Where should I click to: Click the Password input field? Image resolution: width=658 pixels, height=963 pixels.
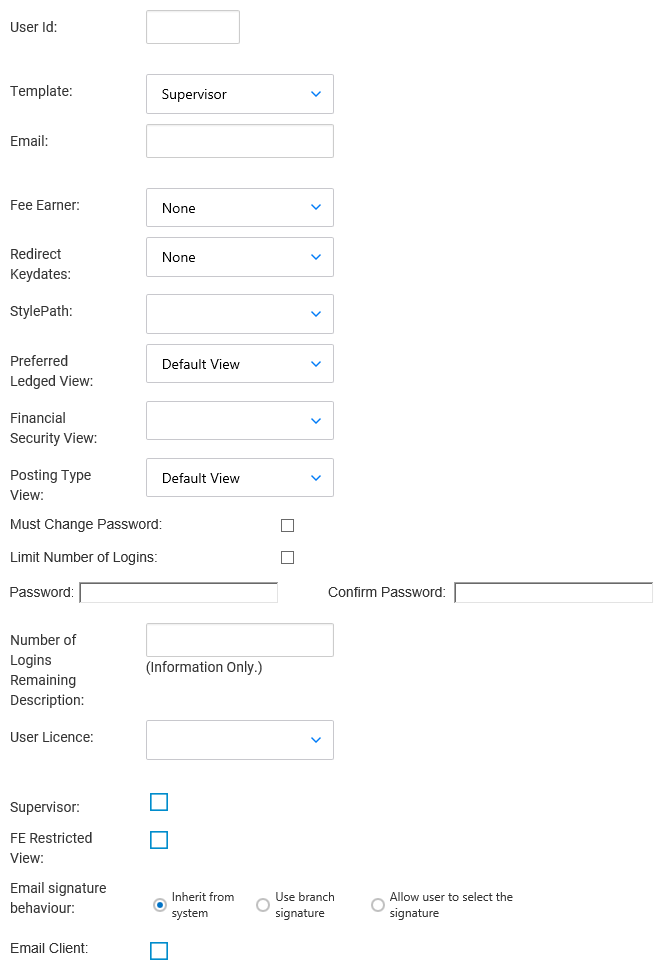click(179, 593)
